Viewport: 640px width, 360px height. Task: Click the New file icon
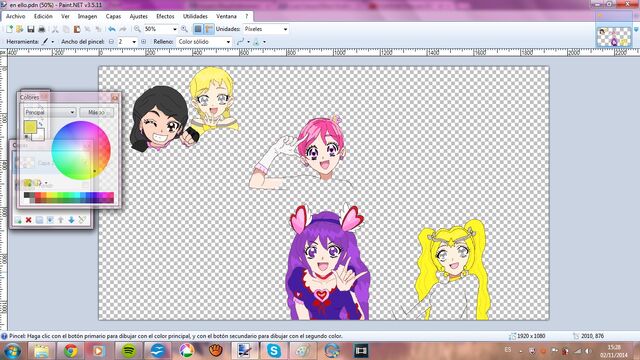click(9, 29)
